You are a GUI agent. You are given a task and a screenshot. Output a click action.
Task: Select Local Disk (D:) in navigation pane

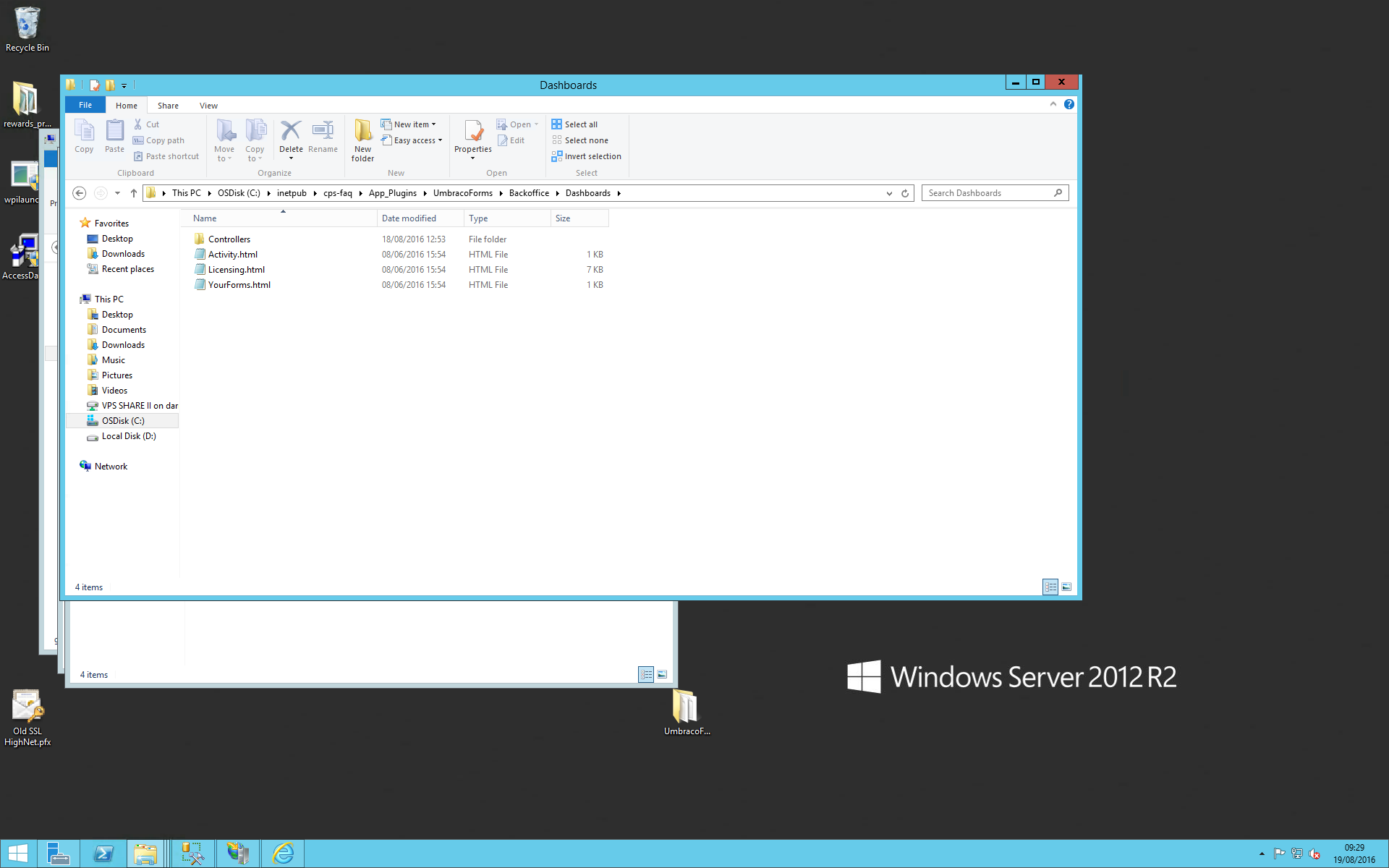(129, 436)
